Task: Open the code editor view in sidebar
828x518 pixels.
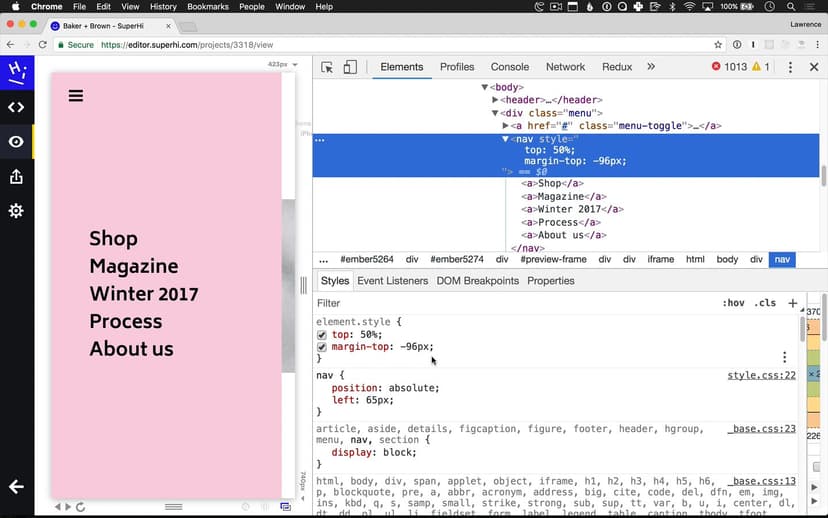Action: coord(16,107)
